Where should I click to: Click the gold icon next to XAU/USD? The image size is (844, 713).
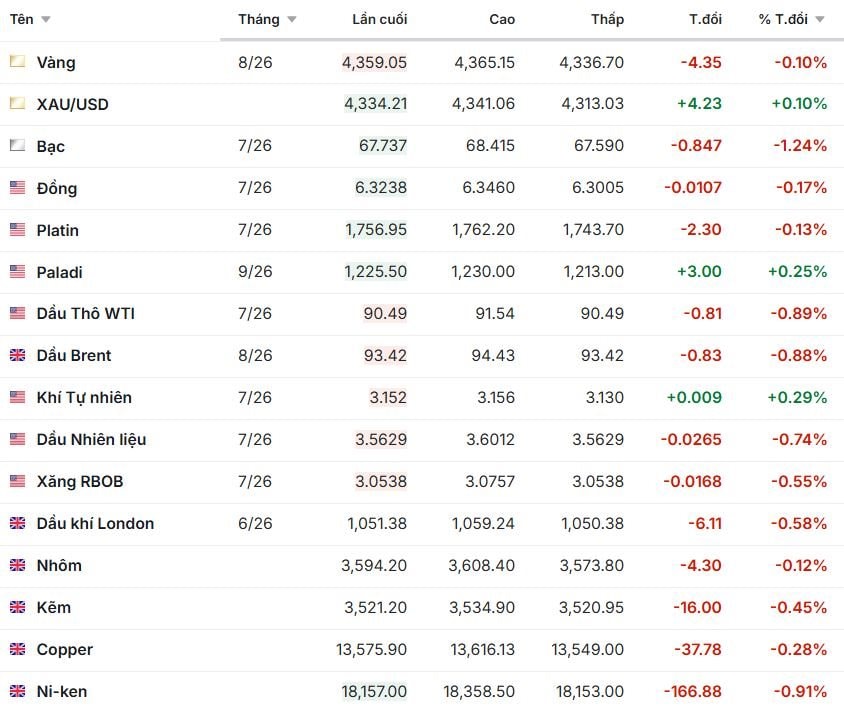(17, 103)
